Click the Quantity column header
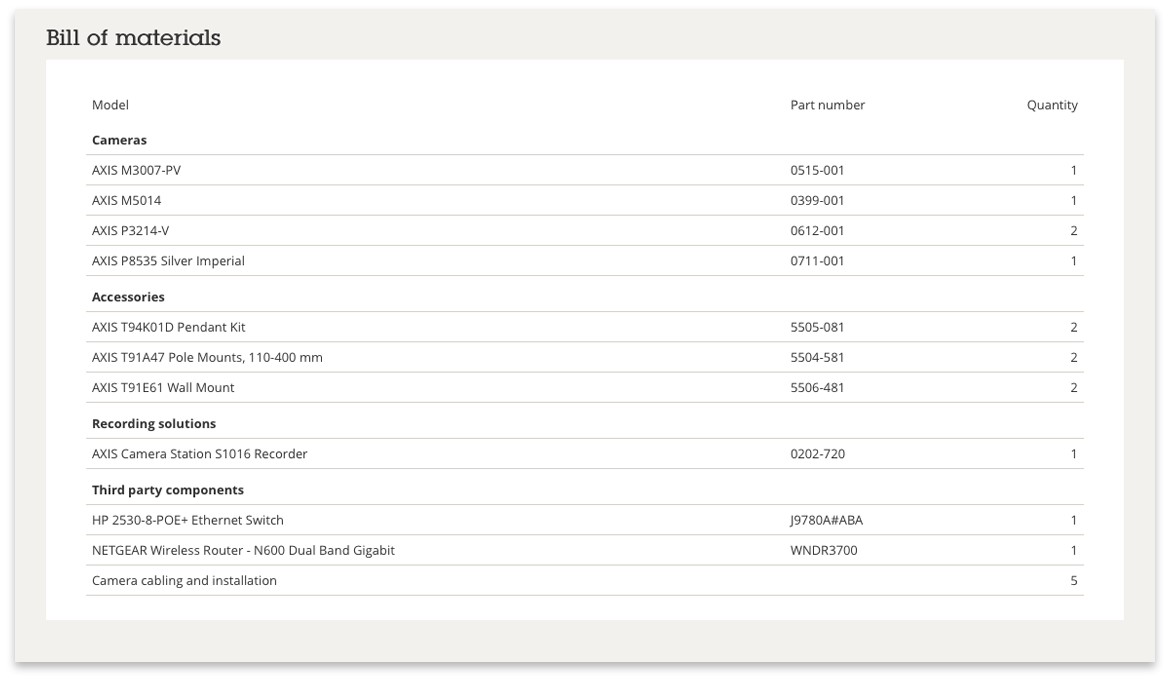Image resolution: width=1170 pixels, height=685 pixels. 1052,105
